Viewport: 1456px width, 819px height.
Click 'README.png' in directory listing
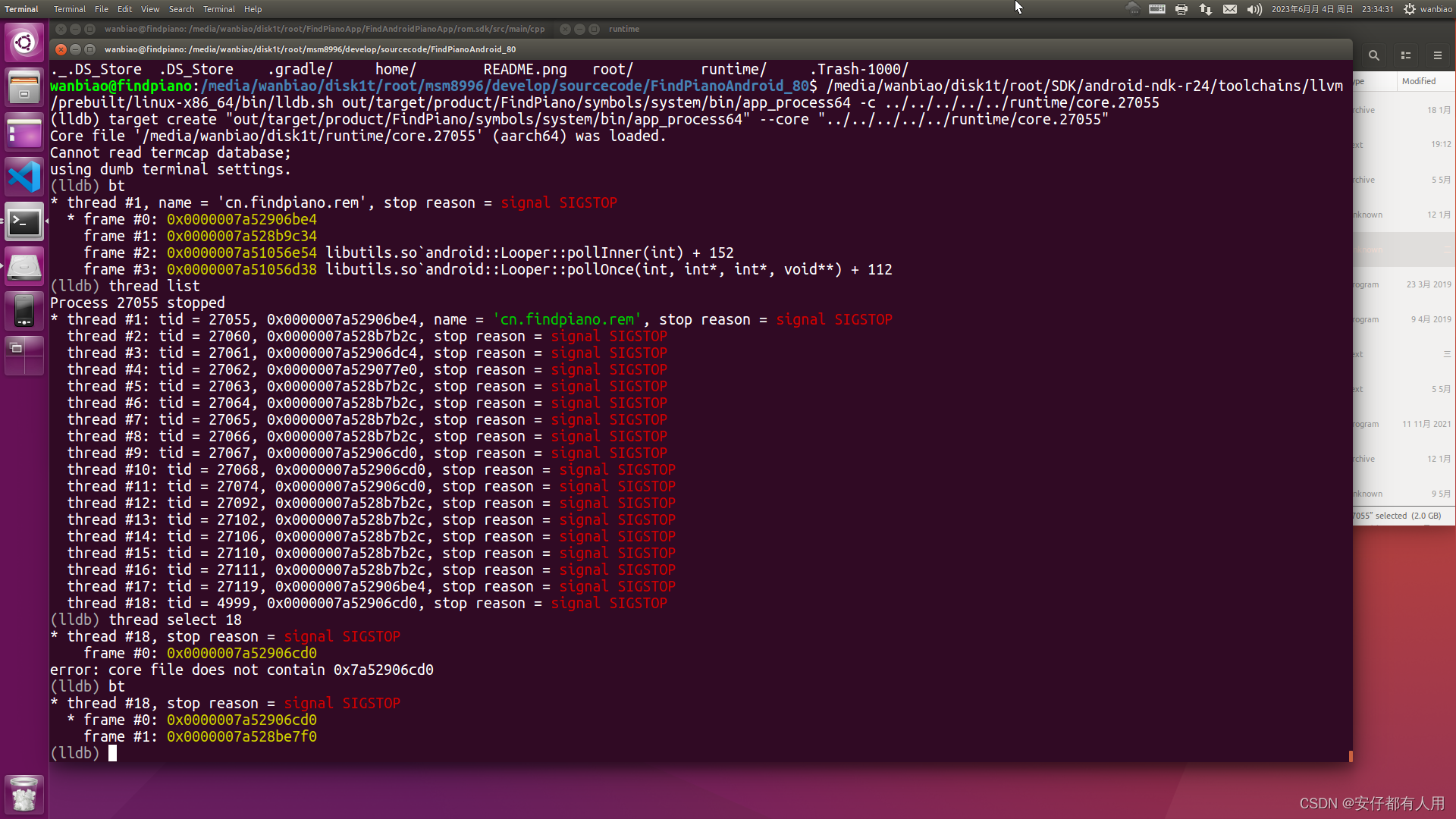pyautogui.click(x=525, y=69)
